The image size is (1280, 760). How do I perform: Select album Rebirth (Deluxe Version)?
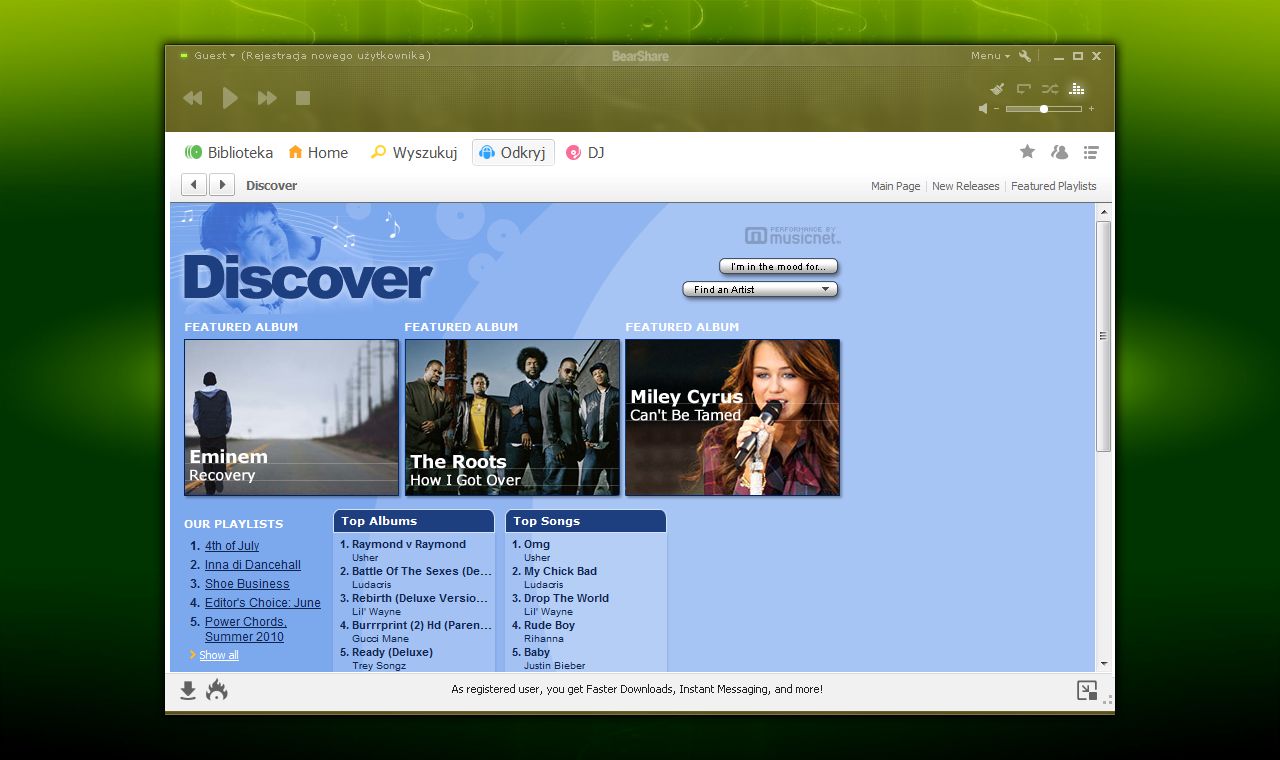click(420, 598)
